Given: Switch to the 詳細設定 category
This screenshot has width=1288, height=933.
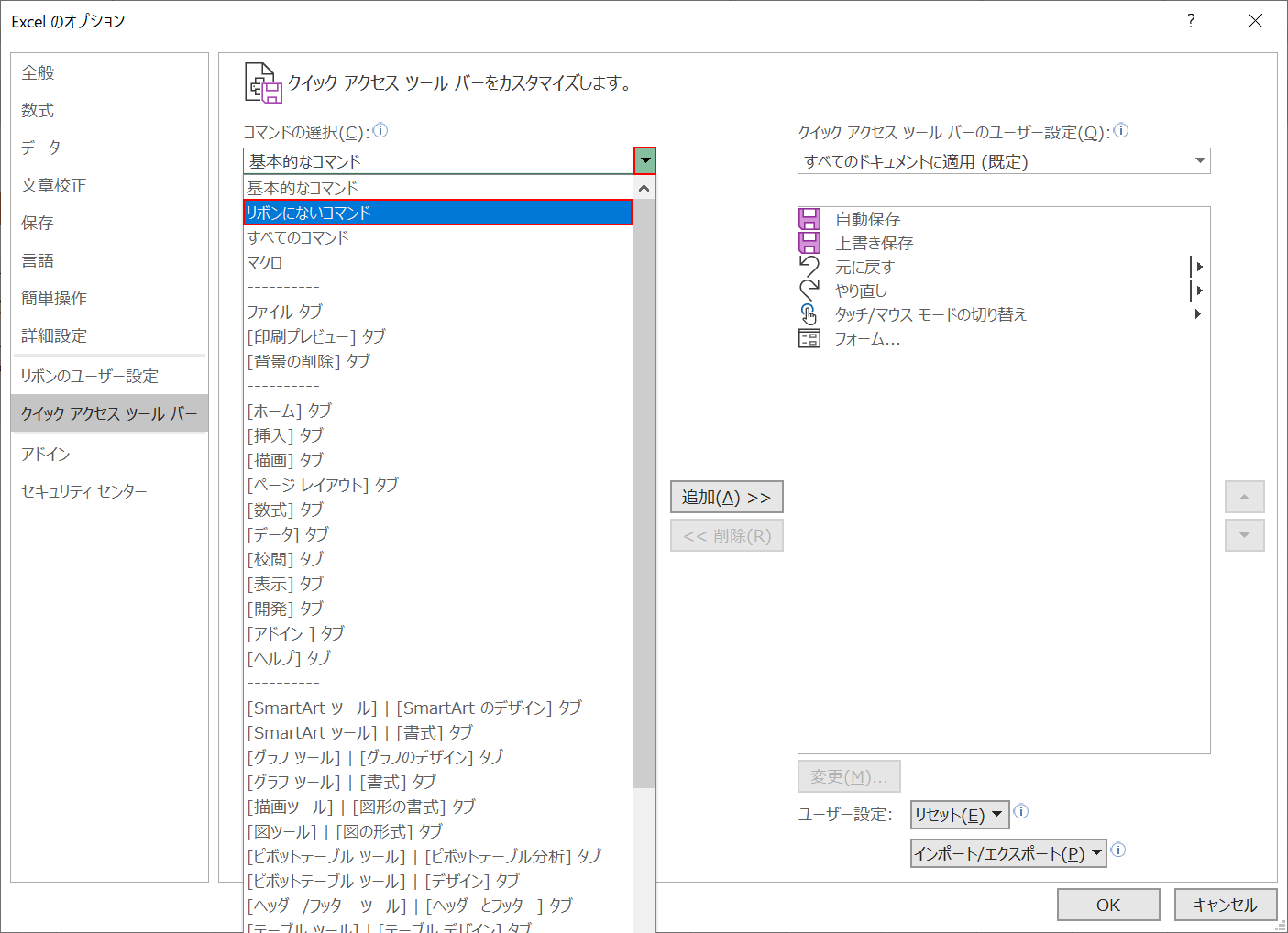Looking at the screenshot, I should coord(54,335).
